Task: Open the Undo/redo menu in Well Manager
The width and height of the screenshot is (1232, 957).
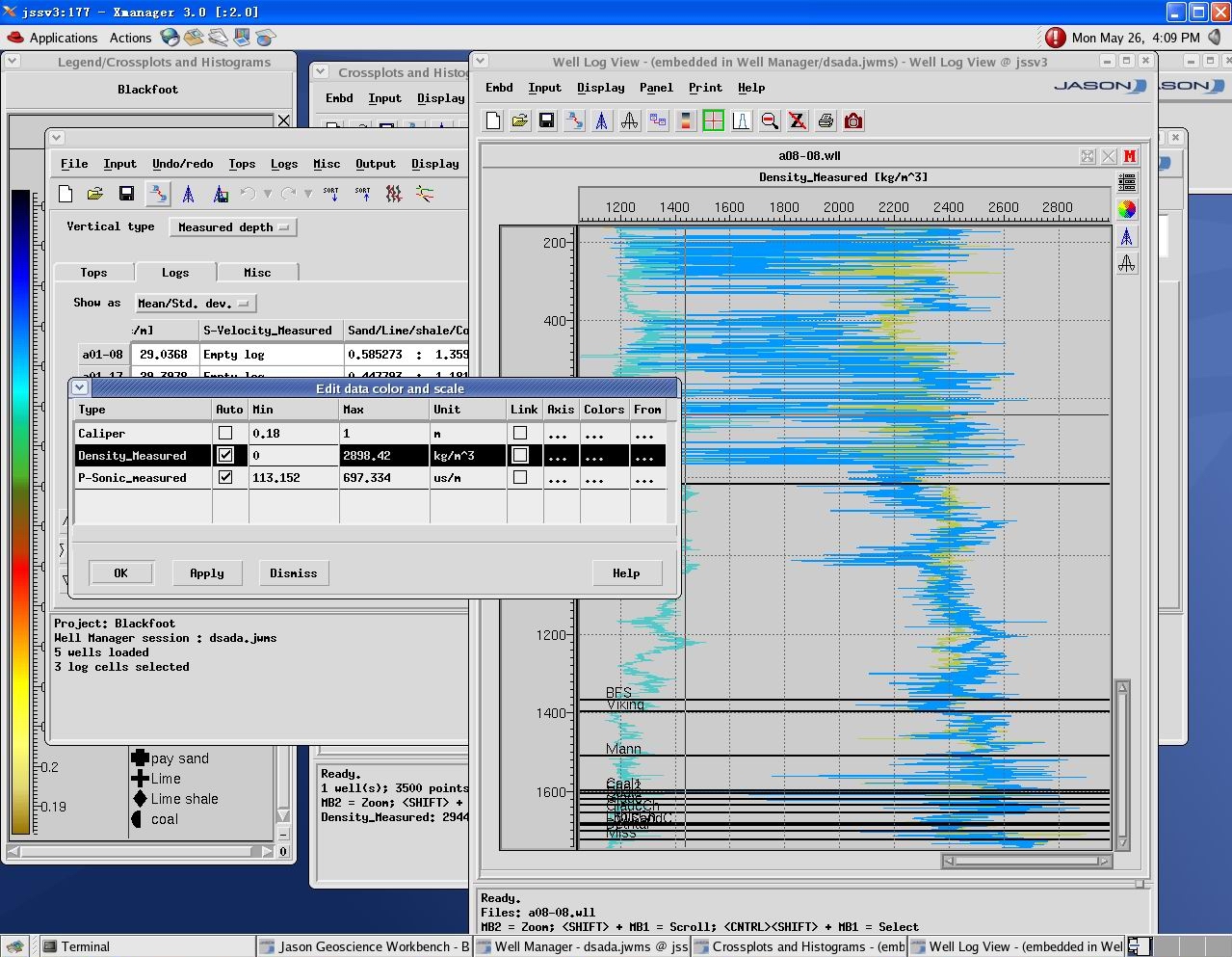Action: coord(182,164)
